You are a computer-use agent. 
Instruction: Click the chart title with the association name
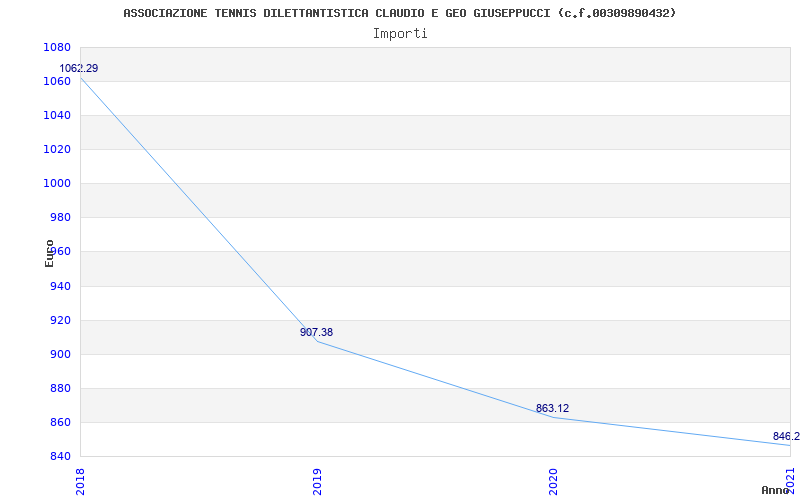click(399, 13)
